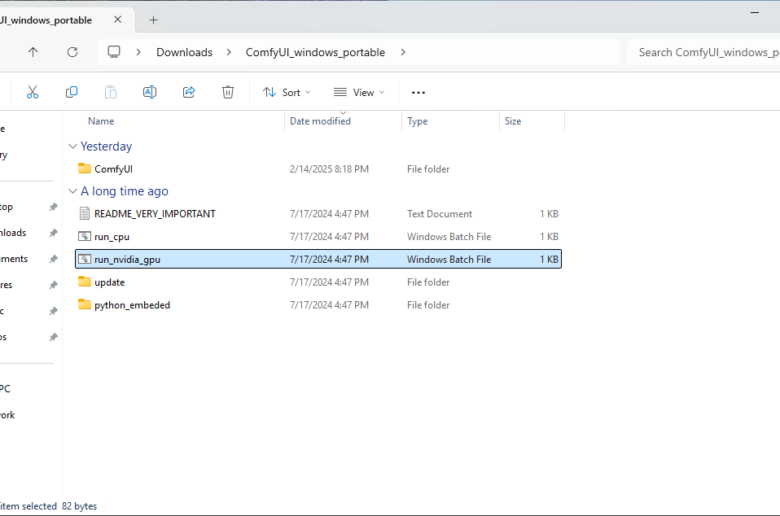780x516 pixels.
Task: Click ComfyUI's date 2/14/2025 8:18 PM
Action: pyautogui.click(x=329, y=169)
